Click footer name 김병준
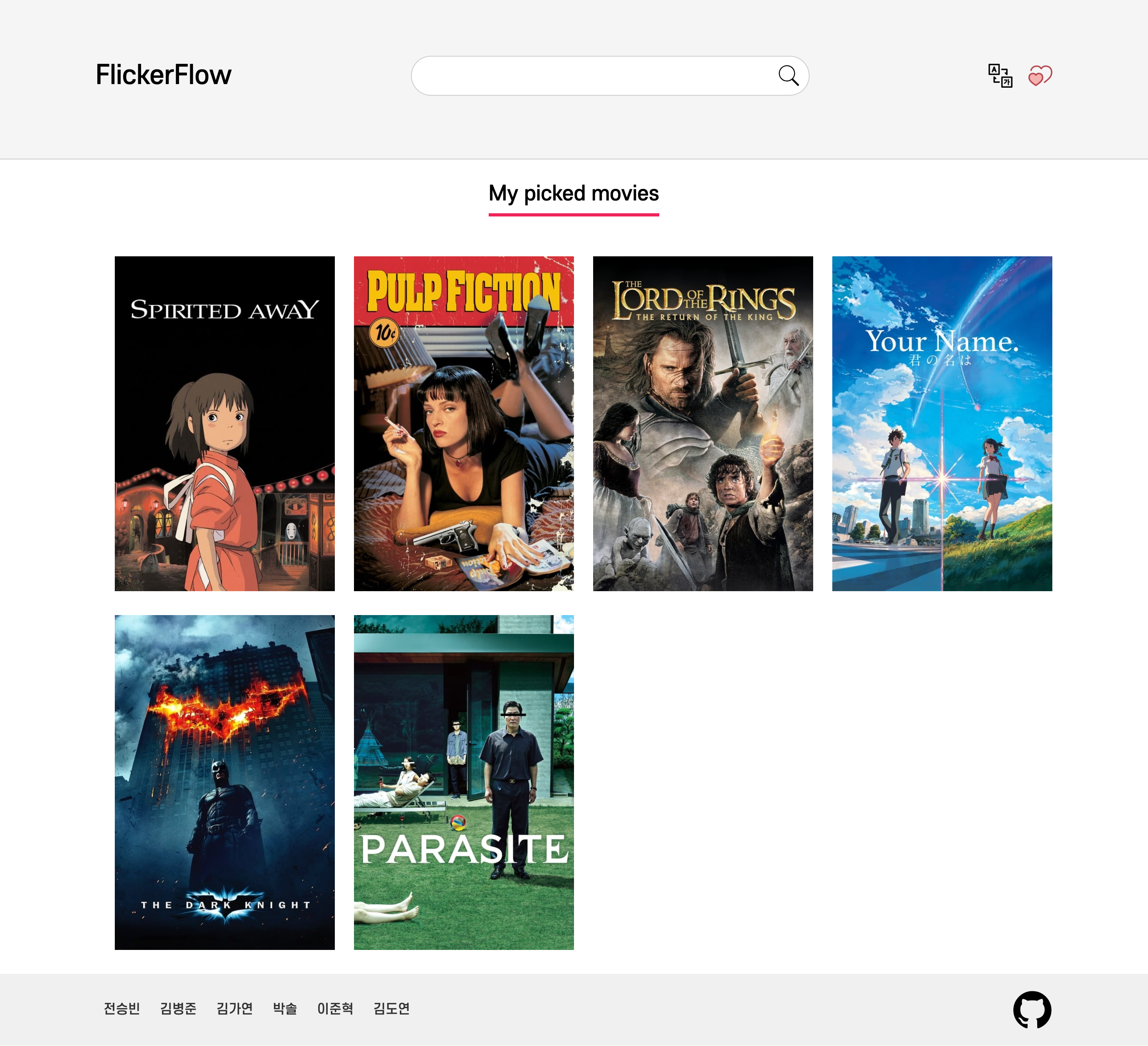Viewport: 1148px width, 1046px height. click(178, 1009)
